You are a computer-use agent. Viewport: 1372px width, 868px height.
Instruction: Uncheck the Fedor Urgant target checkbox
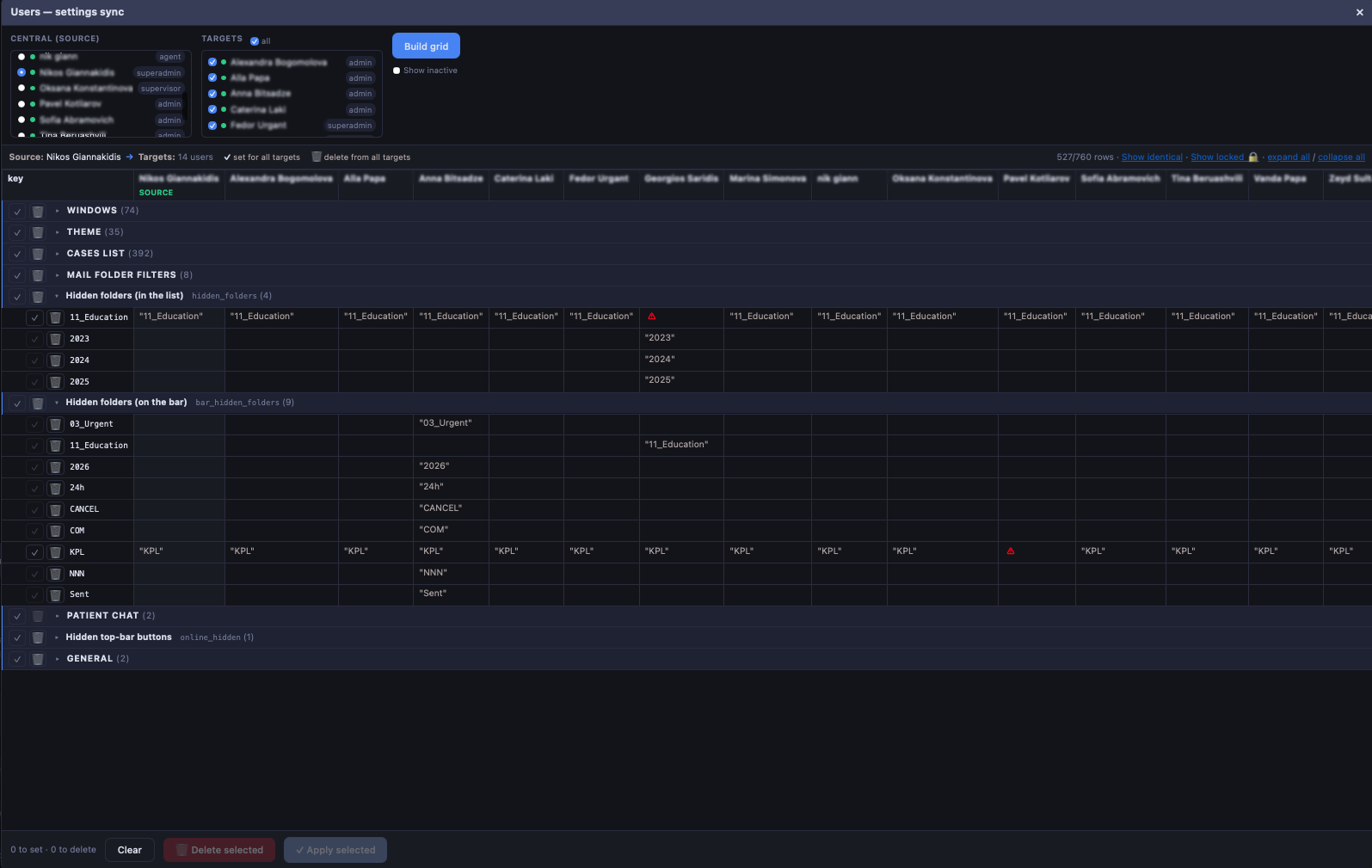[212, 125]
